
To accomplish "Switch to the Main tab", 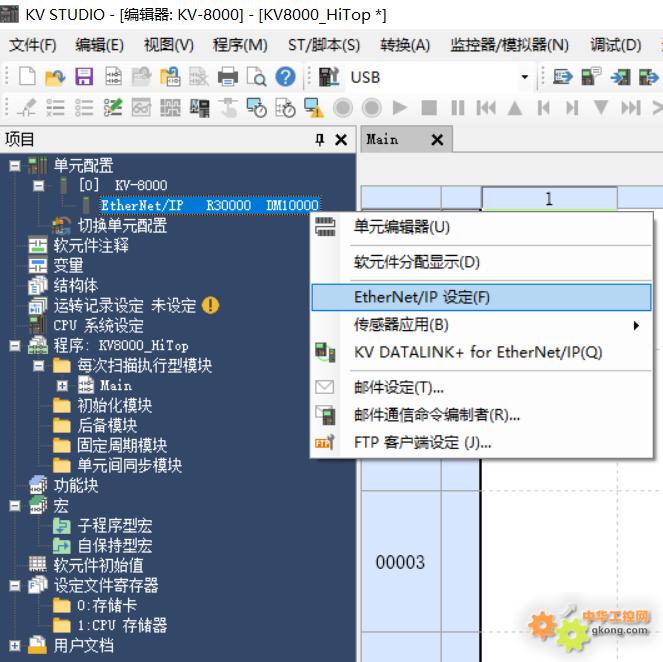I will tap(382, 139).
